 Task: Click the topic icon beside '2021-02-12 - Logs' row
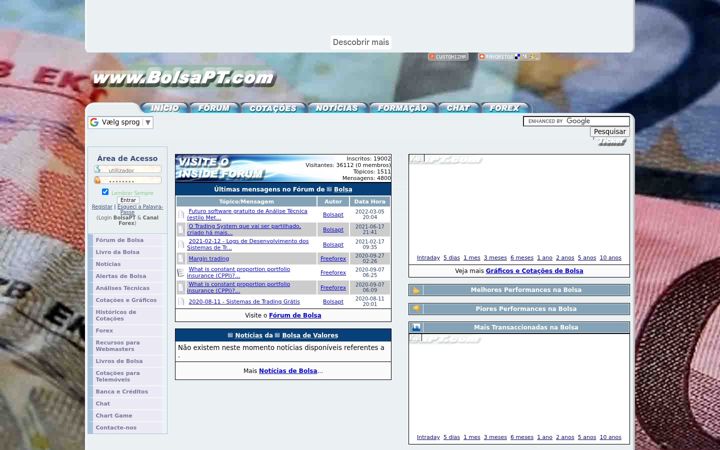pos(181,244)
